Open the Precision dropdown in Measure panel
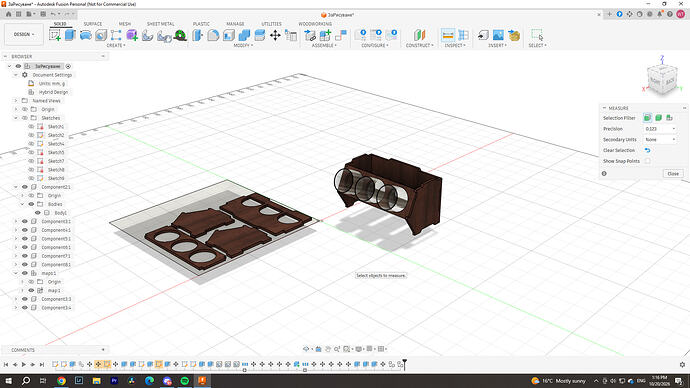This screenshot has height=388, width=690. 660,129
